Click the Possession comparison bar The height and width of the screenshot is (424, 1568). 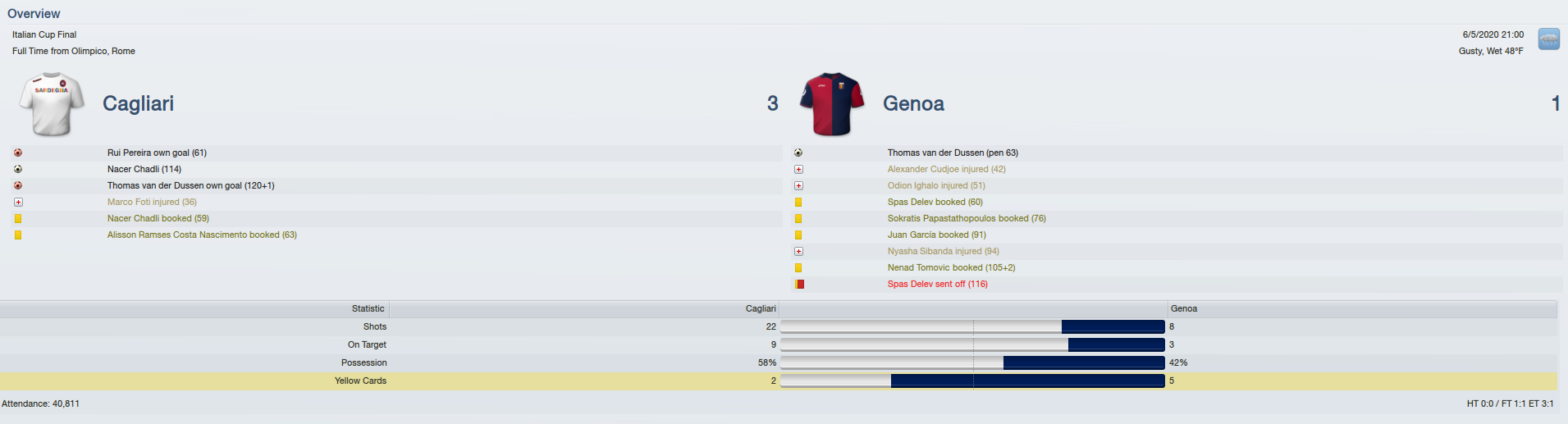[x=972, y=362]
